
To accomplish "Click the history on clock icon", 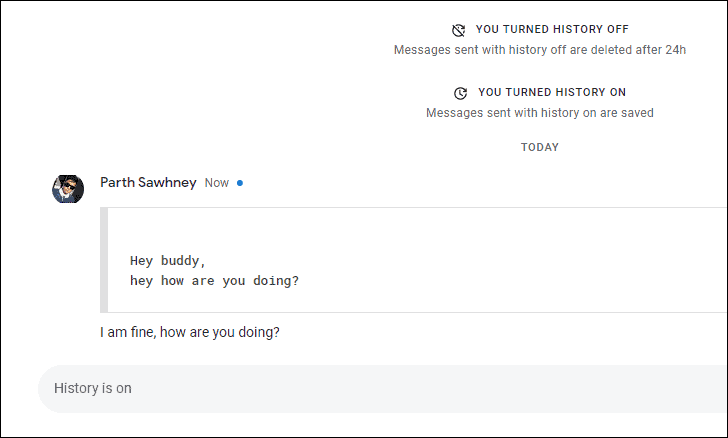I will 460,93.
